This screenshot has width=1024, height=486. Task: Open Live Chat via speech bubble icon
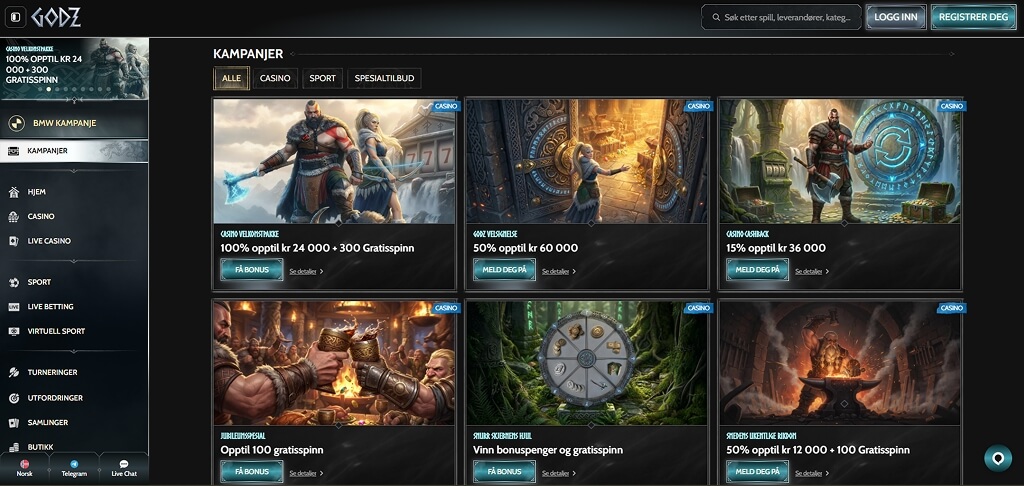[124, 464]
